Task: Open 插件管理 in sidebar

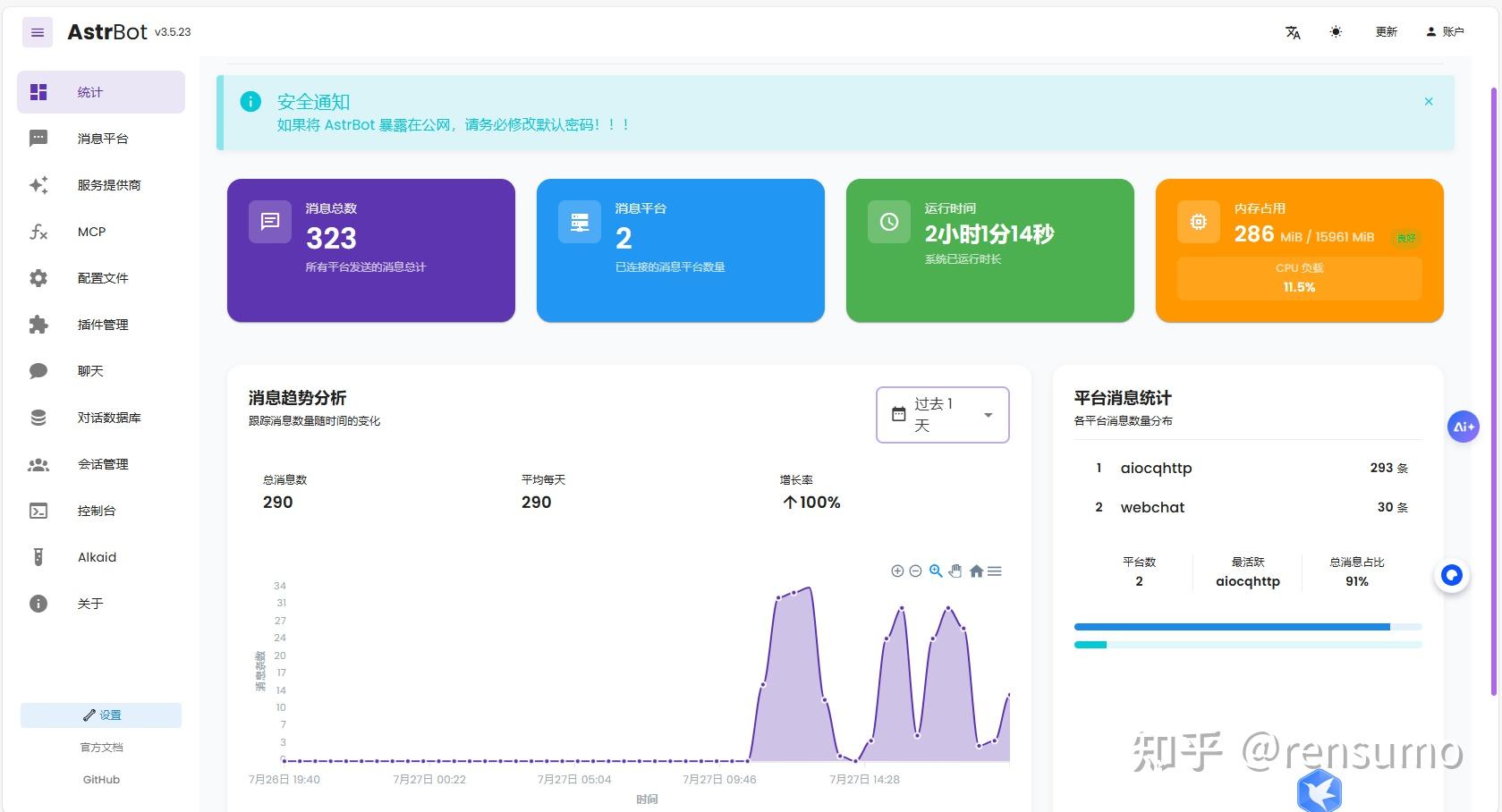Action: [101, 325]
